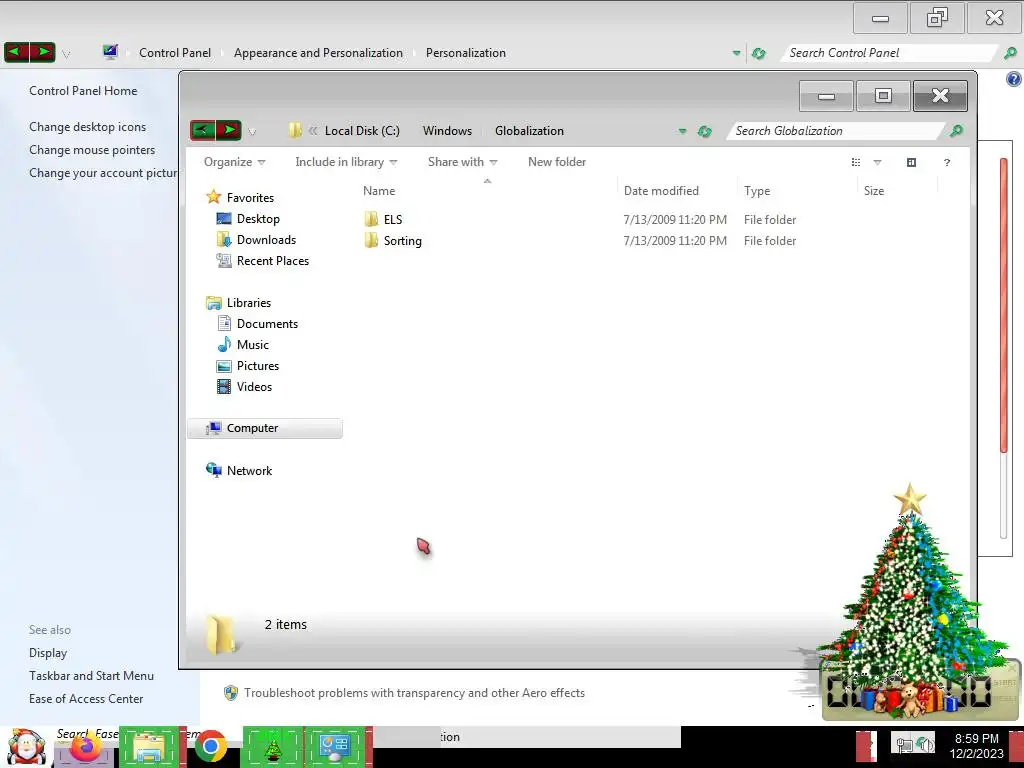Open the Organize menu
The width and height of the screenshot is (1024, 768).
(x=234, y=162)
